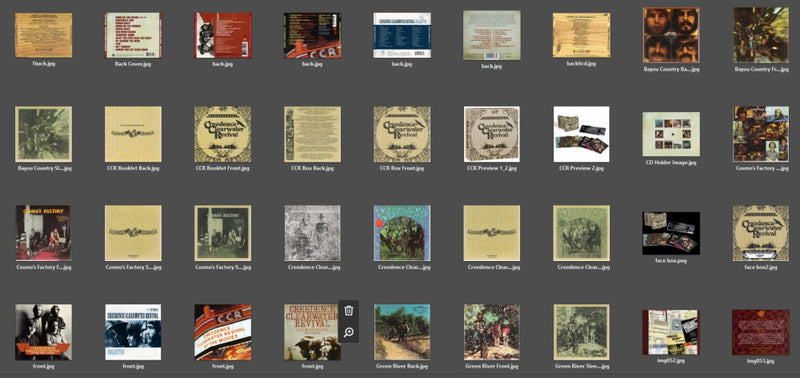
Task: Select the green-tinted Cosmo's Factory S....jpg thumbnail
Action: [223, 233]
